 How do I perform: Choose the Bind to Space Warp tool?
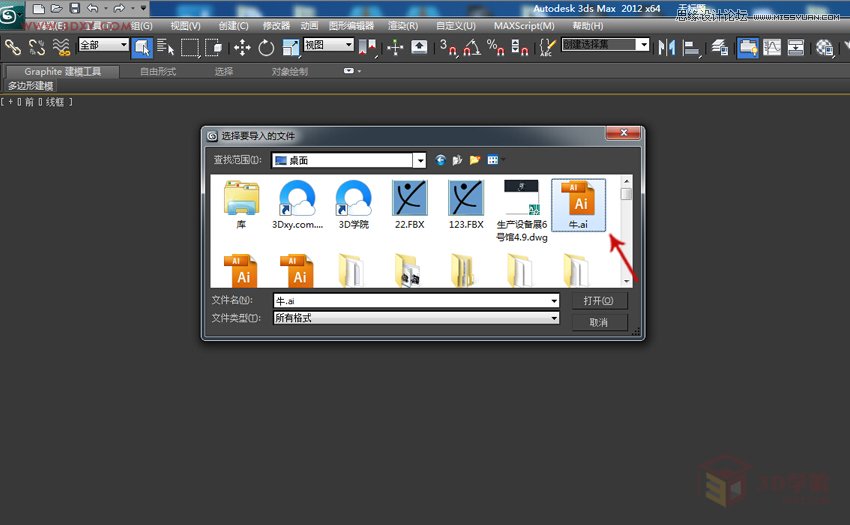pyautogui.click(x=61, y=48)
